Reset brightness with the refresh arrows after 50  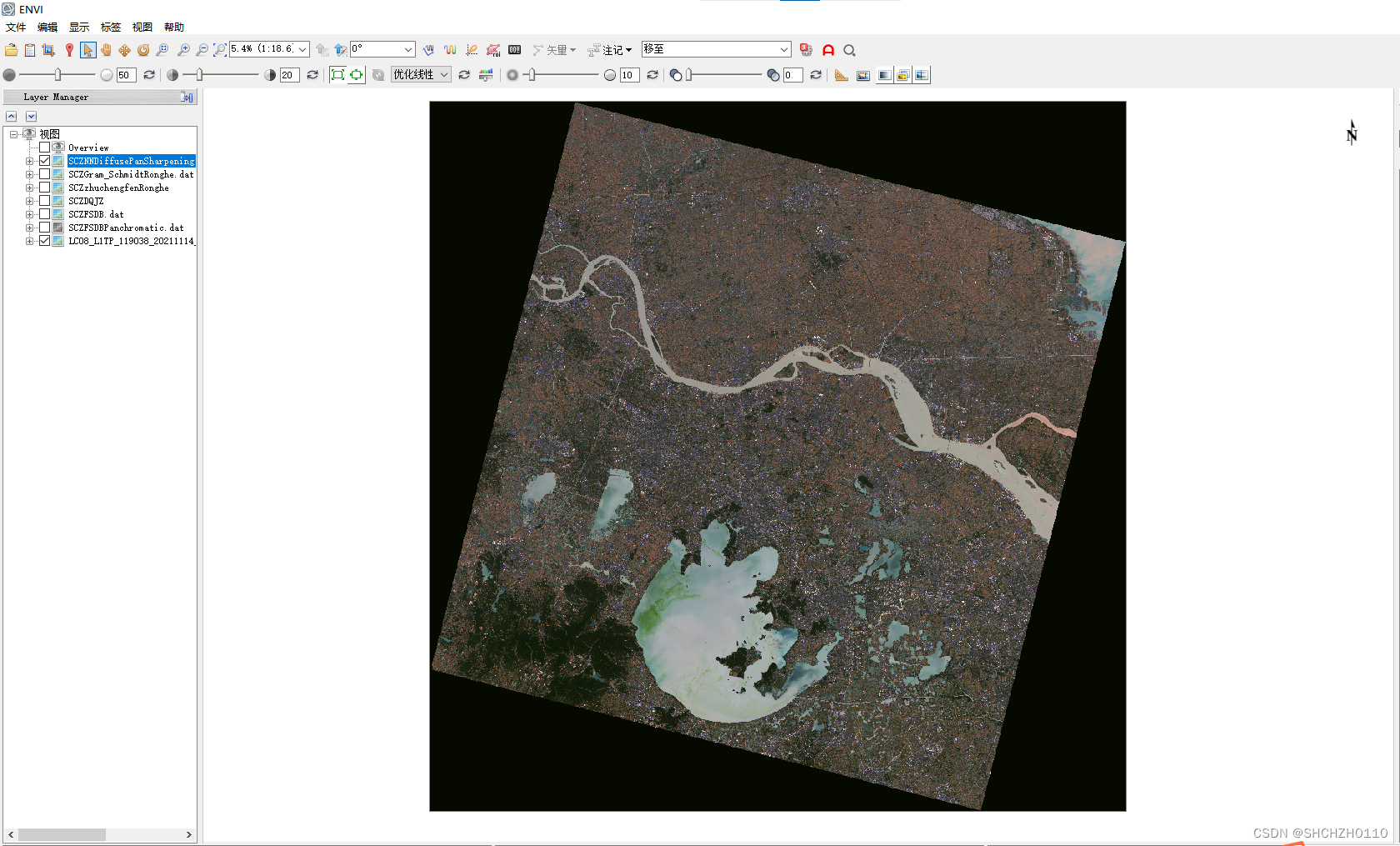tap(149, 75)
